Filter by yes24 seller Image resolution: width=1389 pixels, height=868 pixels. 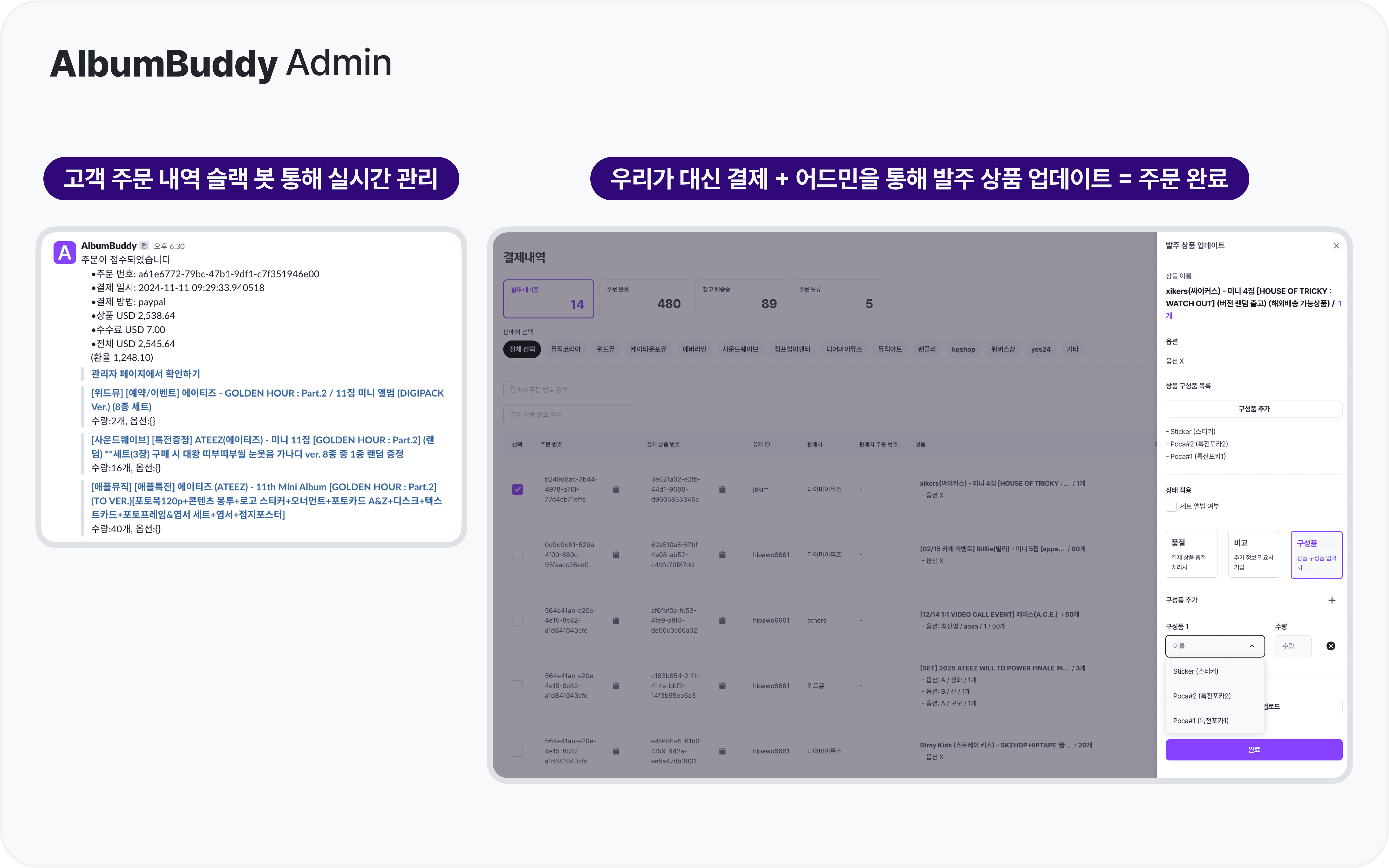(x=1040, y=349)
